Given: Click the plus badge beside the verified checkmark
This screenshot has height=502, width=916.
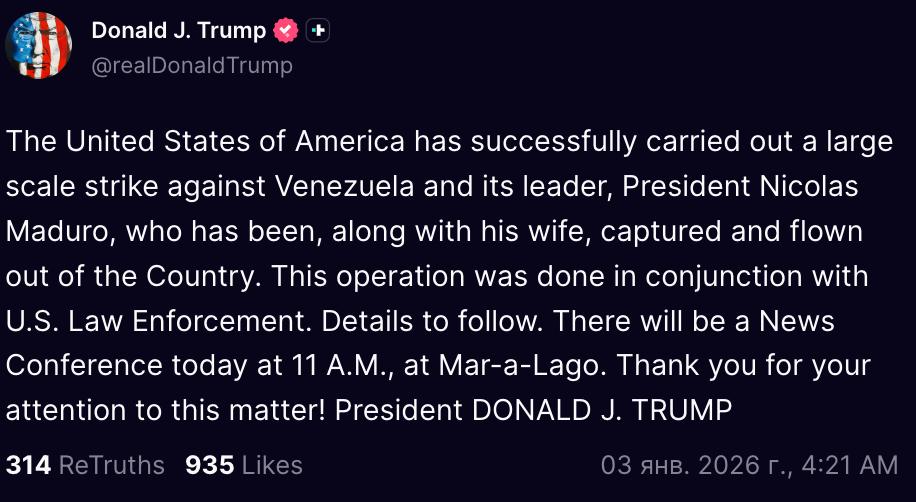Looking at the screenshot, I should [317, 31].
